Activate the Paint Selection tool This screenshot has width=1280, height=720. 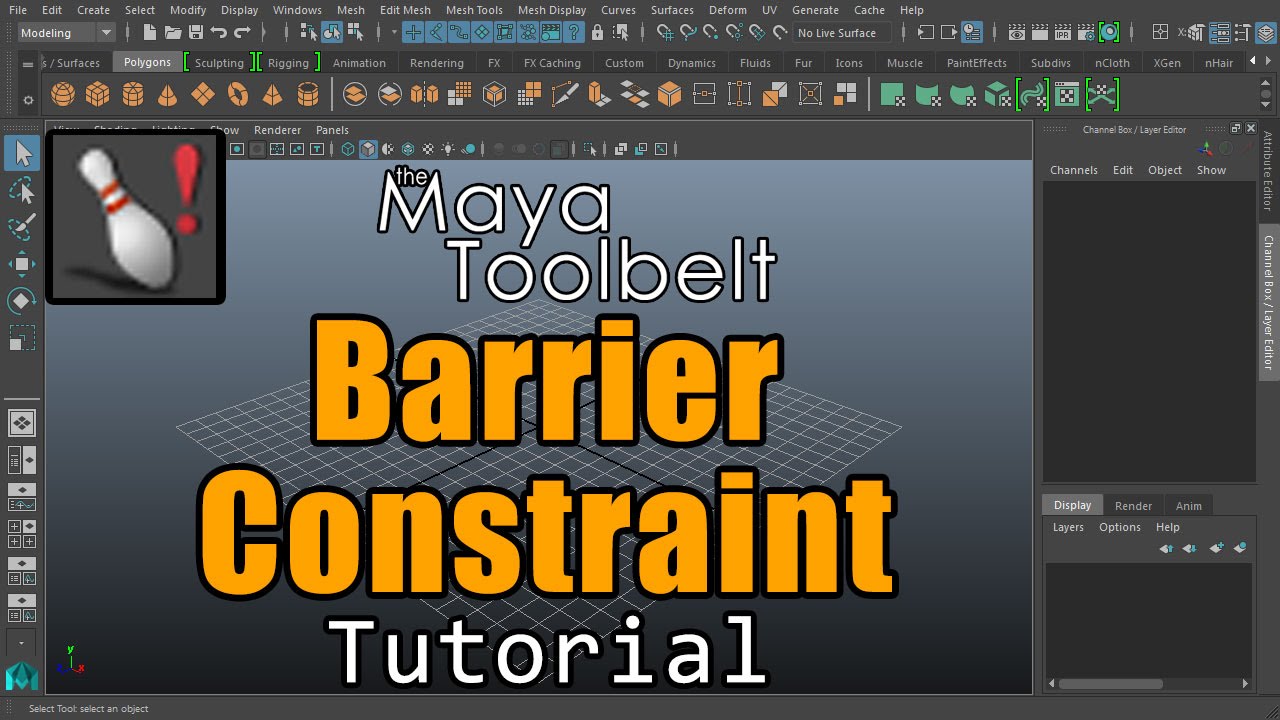(x=22, y=226)
